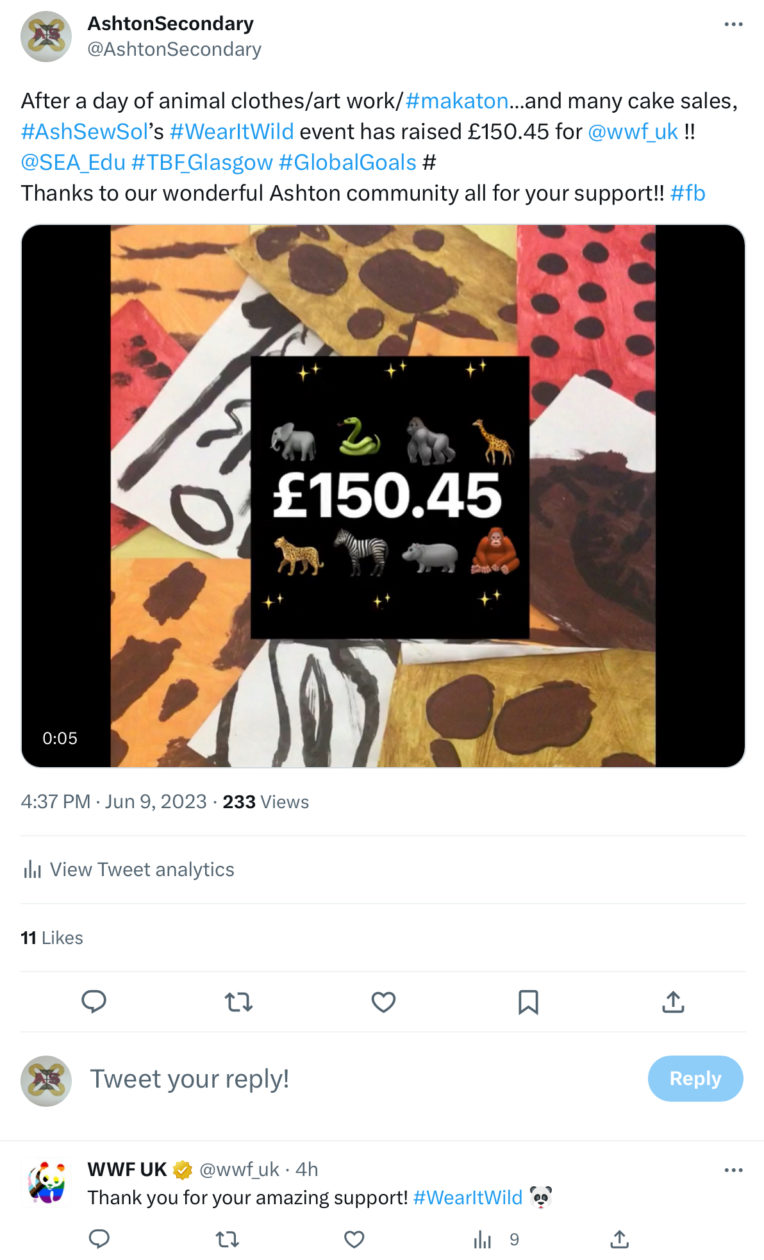
Task: Click the blue Reply button
Action: [695, 1078]
